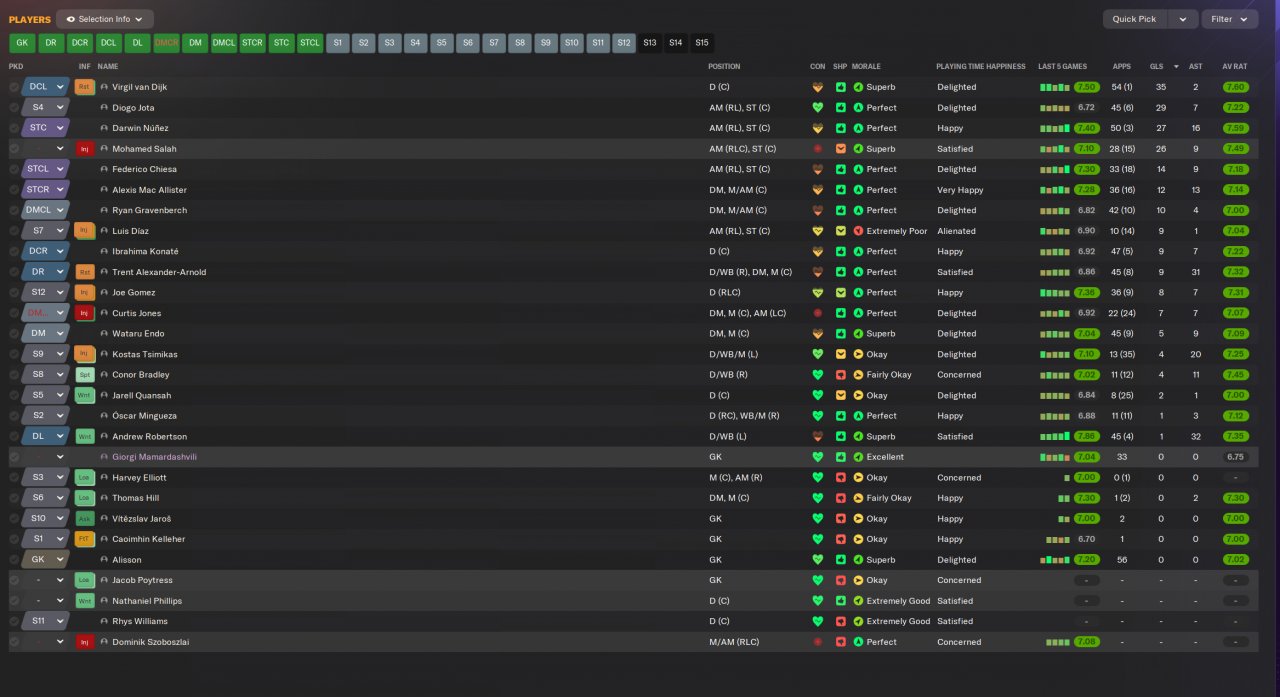Click Alisson's green sharpness icon
This screenshot has height=697, width=1280.
841,560
